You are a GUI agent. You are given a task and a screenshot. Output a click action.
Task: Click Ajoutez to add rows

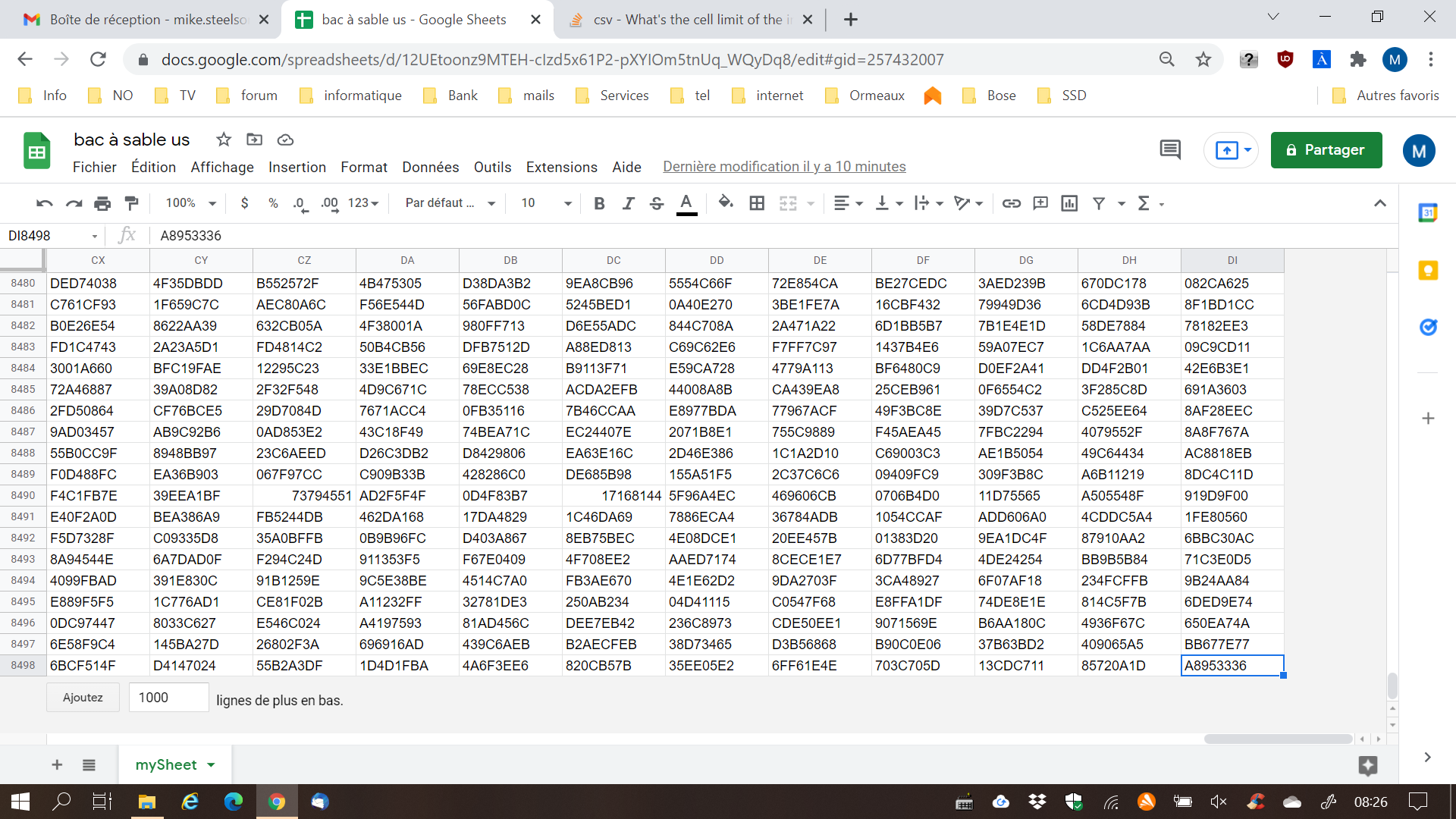pyautogui.click(x=83, y=698)
